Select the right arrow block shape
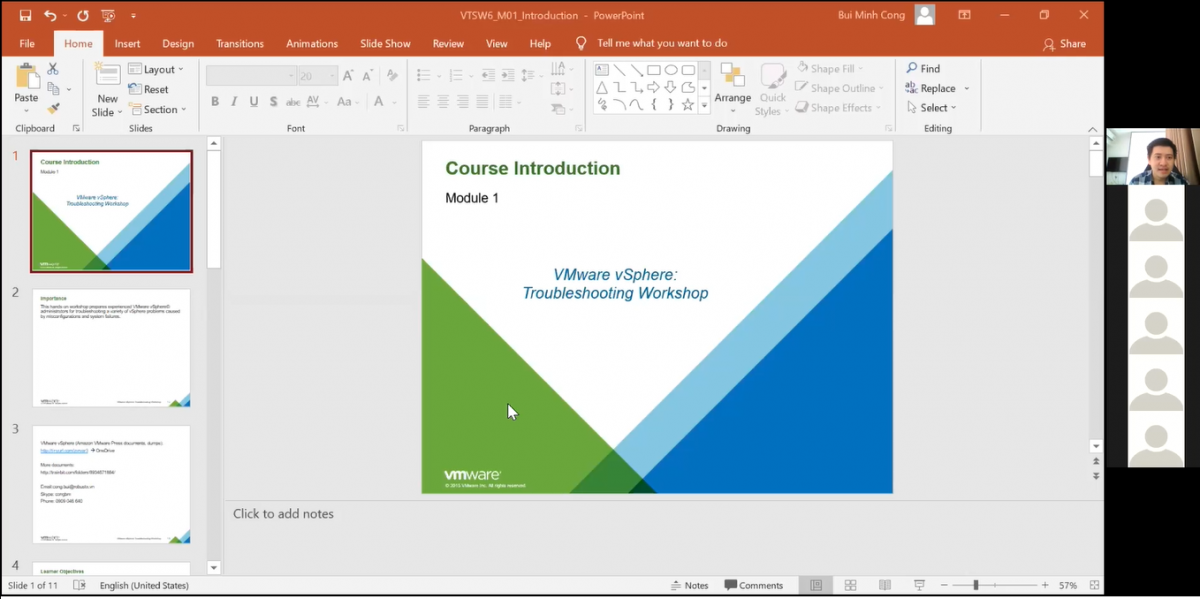Viewport: 1200px width, 599px height. coord(653,87)
